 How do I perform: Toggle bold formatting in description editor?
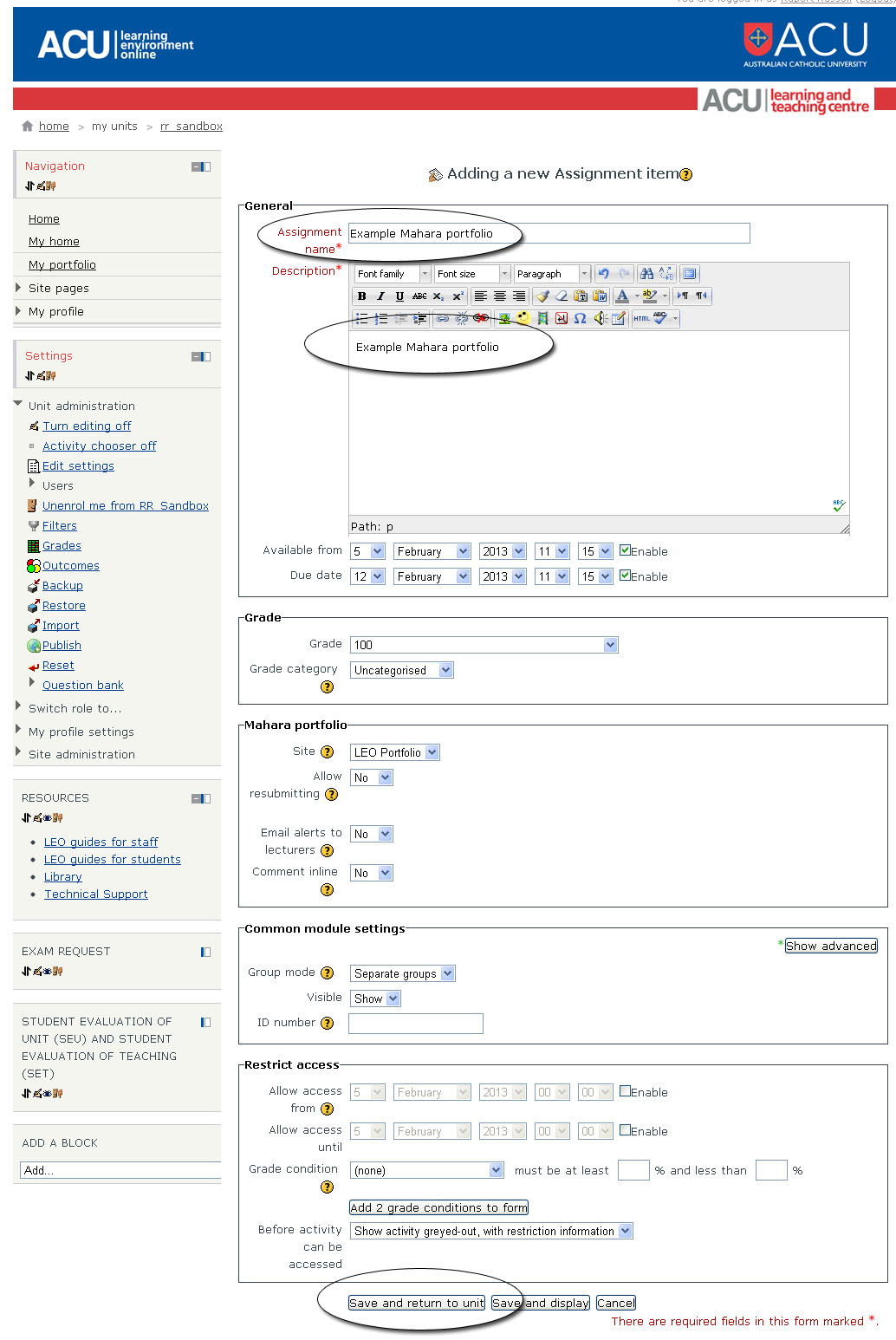[x=362, y=296]
